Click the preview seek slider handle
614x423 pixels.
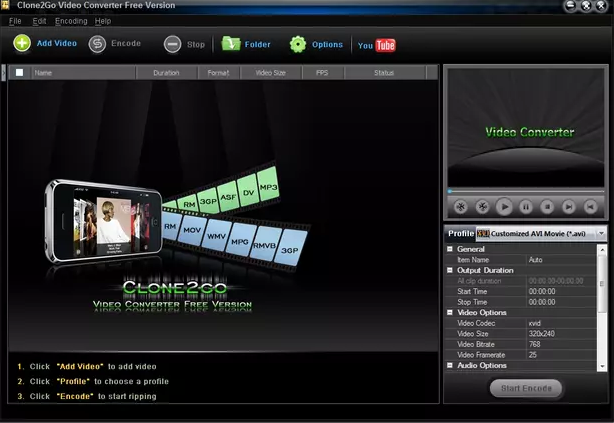450,191
